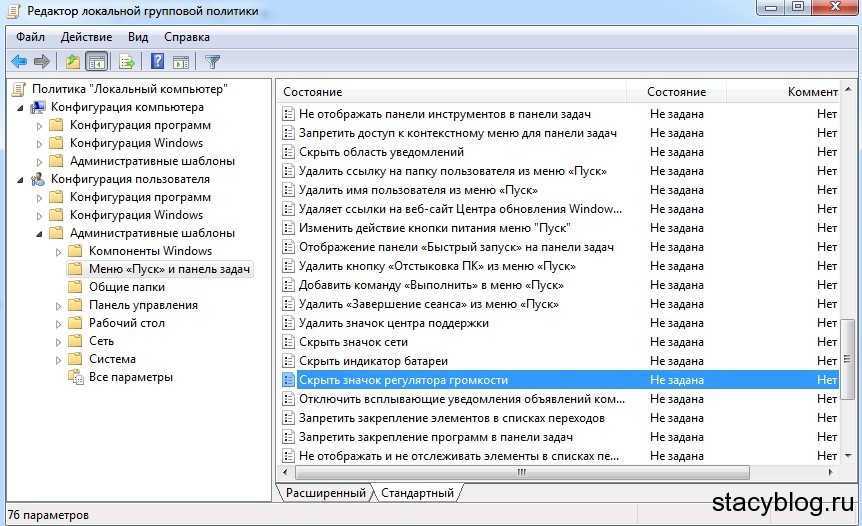
Task: Select policy Скрыть индикатор батареи
Action: tap(373, 361)
